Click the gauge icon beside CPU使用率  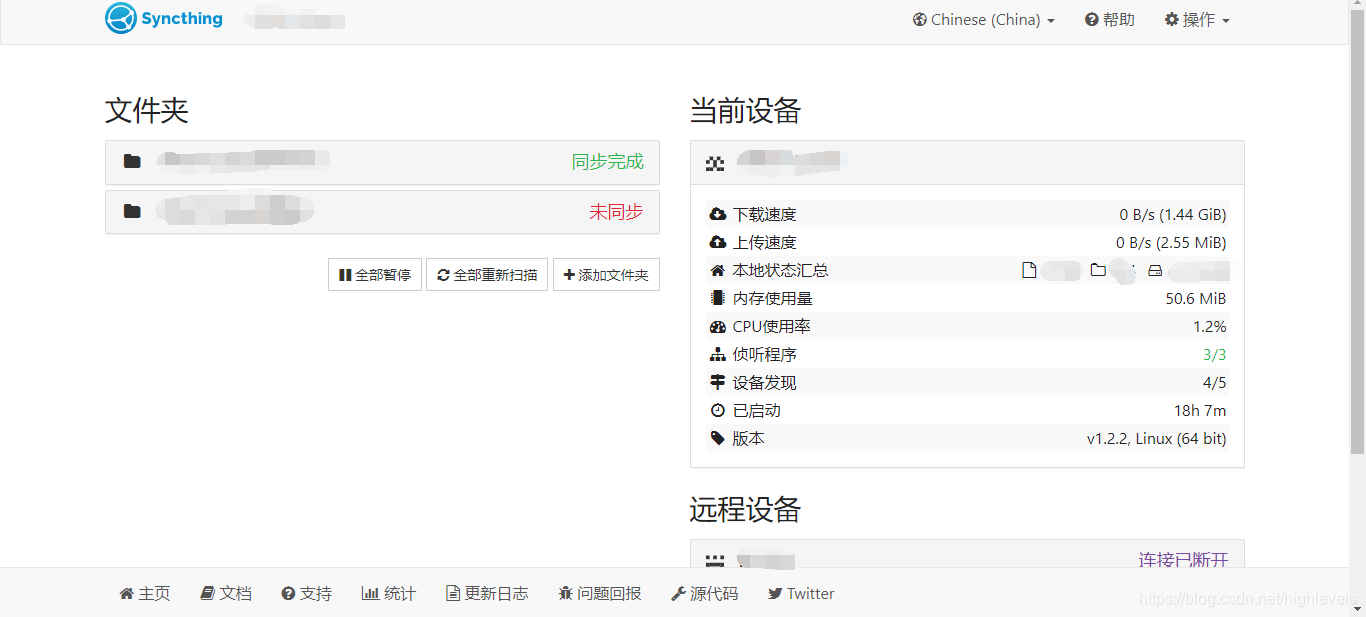pos(718,327)
